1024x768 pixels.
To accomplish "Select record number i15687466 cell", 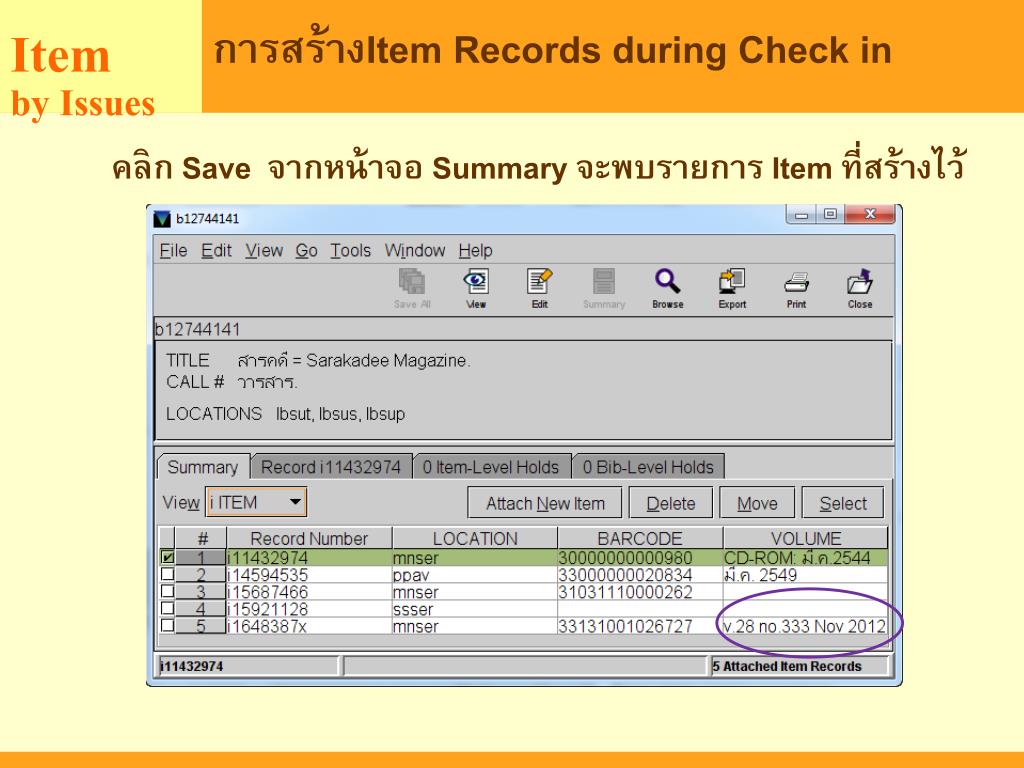I will [x=309, y=592].
